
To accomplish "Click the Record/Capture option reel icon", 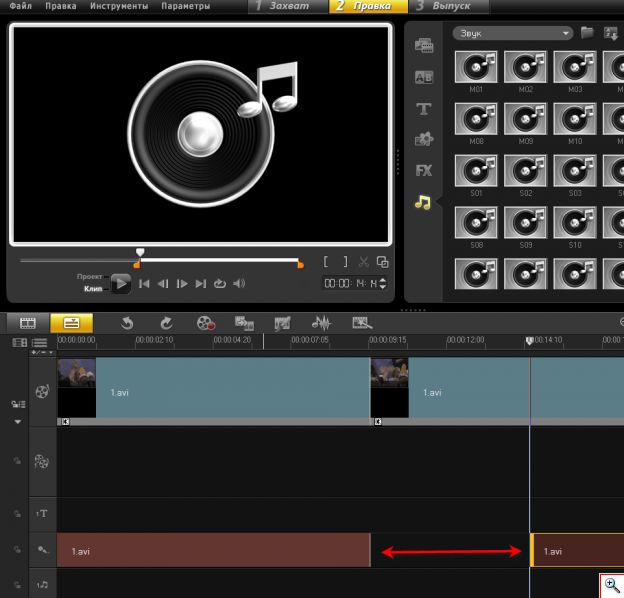I will [x=206, y=322].
